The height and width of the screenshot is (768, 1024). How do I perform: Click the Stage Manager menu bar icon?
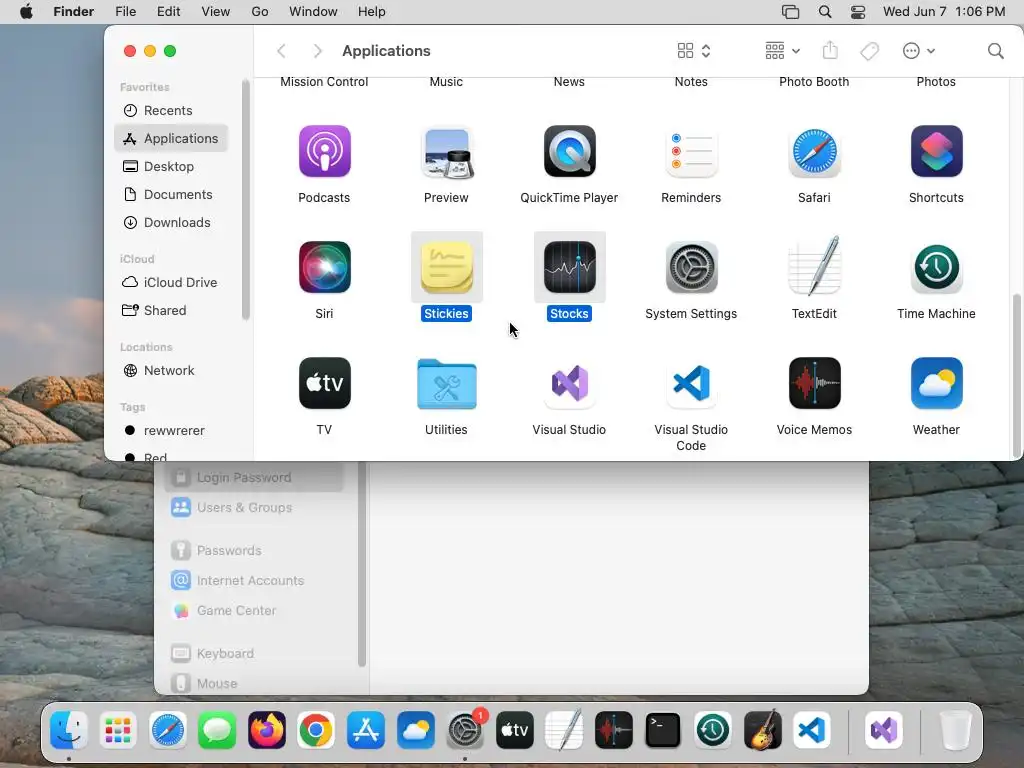[x=790, y=12]
